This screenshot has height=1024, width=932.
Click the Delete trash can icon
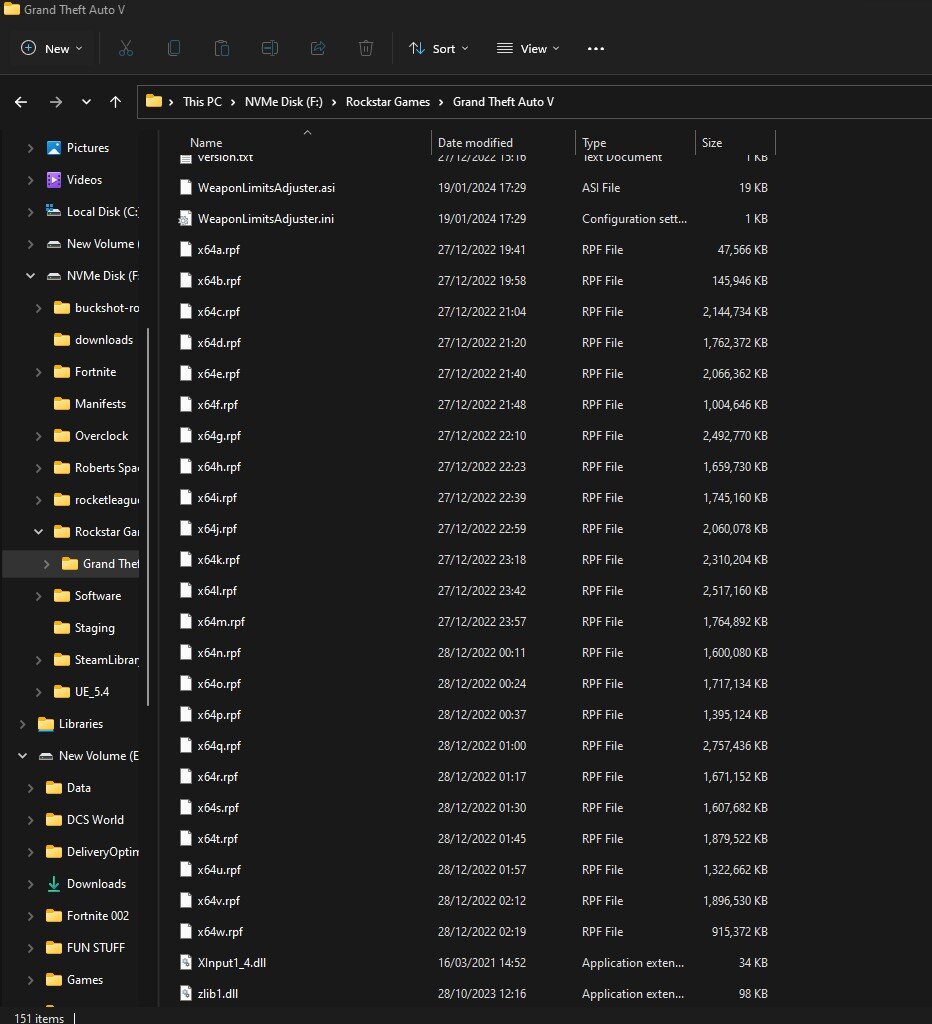366,48
